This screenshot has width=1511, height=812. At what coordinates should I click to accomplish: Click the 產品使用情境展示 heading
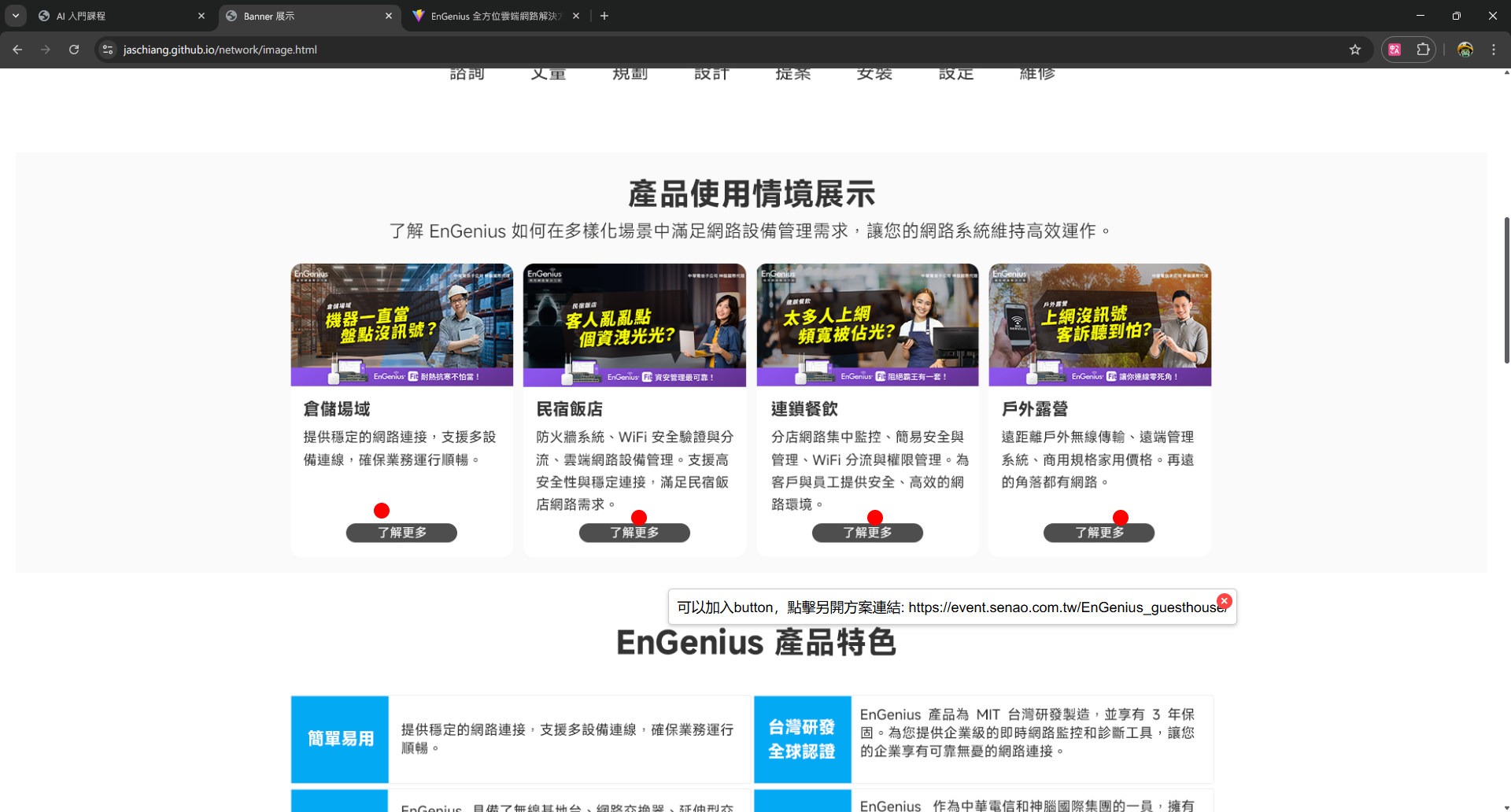752,194
